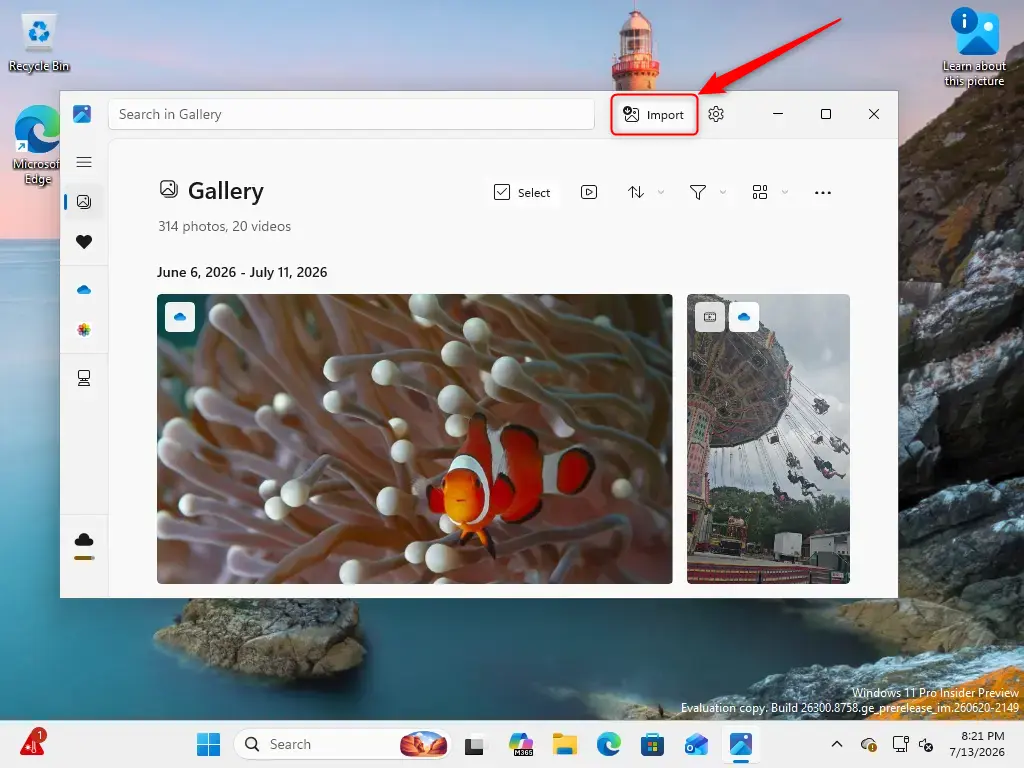
Task: Click the Import button in Photos
Action: [654, 115]
